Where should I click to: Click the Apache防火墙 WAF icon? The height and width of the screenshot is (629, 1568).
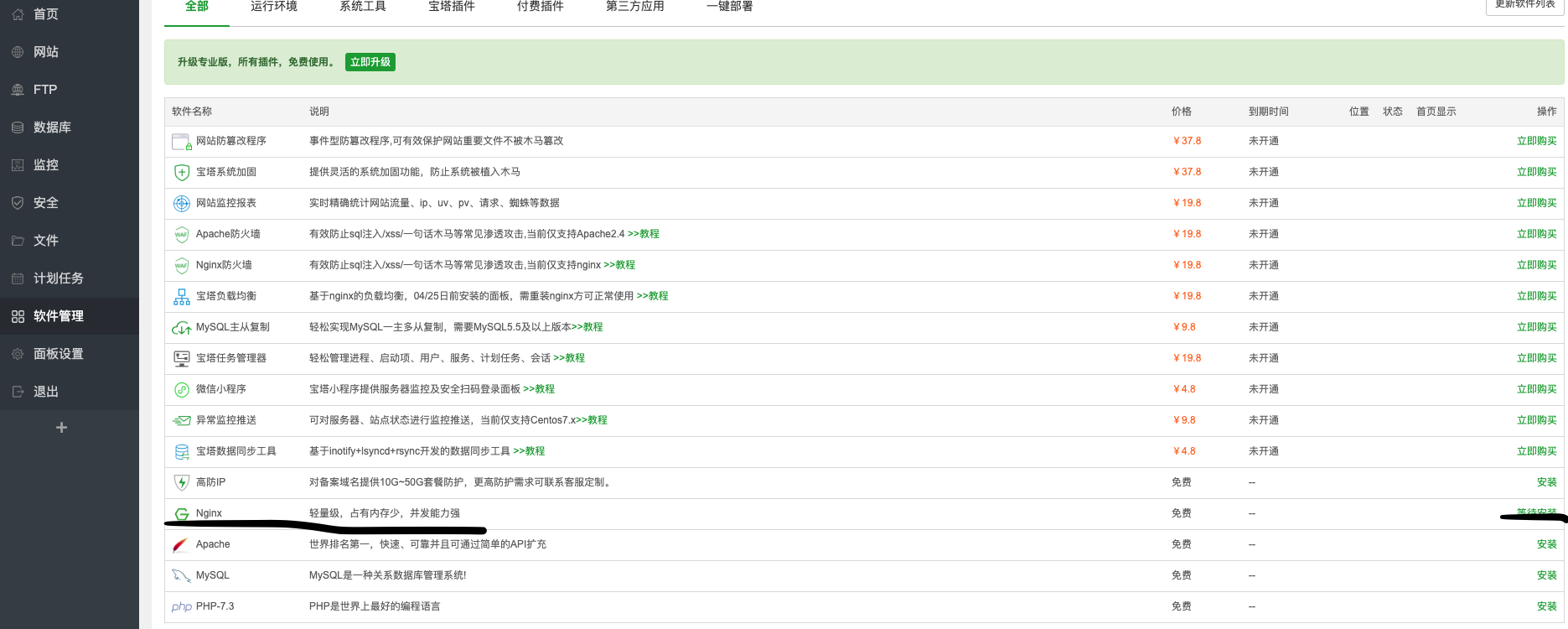[182, 234]
